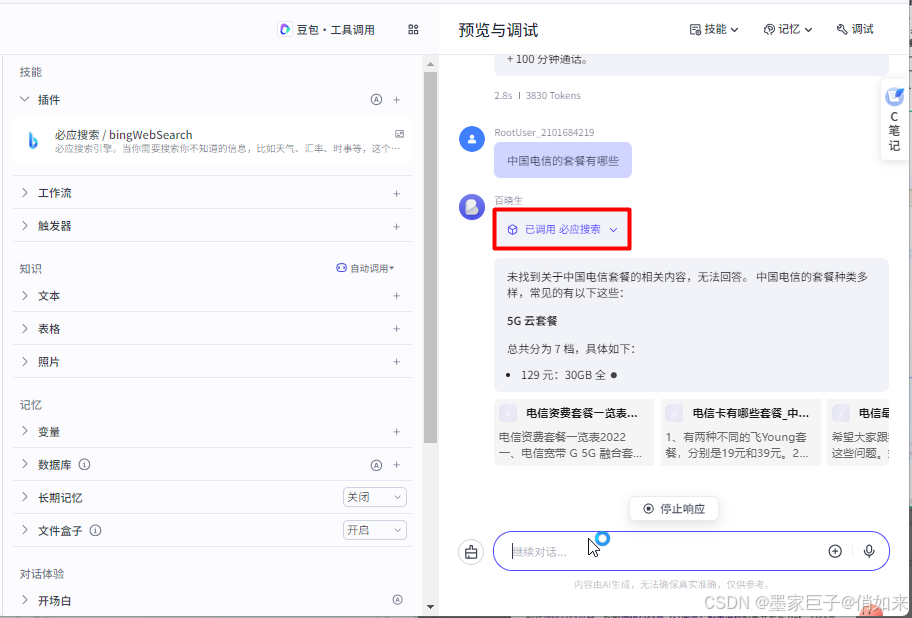Expand the 照片 knowledge section
Screen dimensions: 912x618
pyautogui.click(x=24, y=362)
